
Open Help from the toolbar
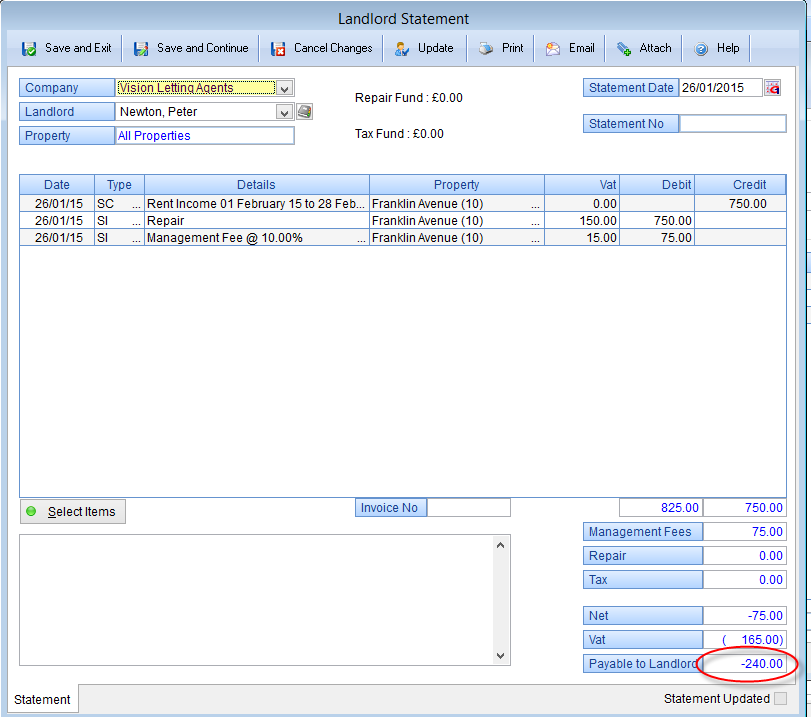click(x=716, y=48)
